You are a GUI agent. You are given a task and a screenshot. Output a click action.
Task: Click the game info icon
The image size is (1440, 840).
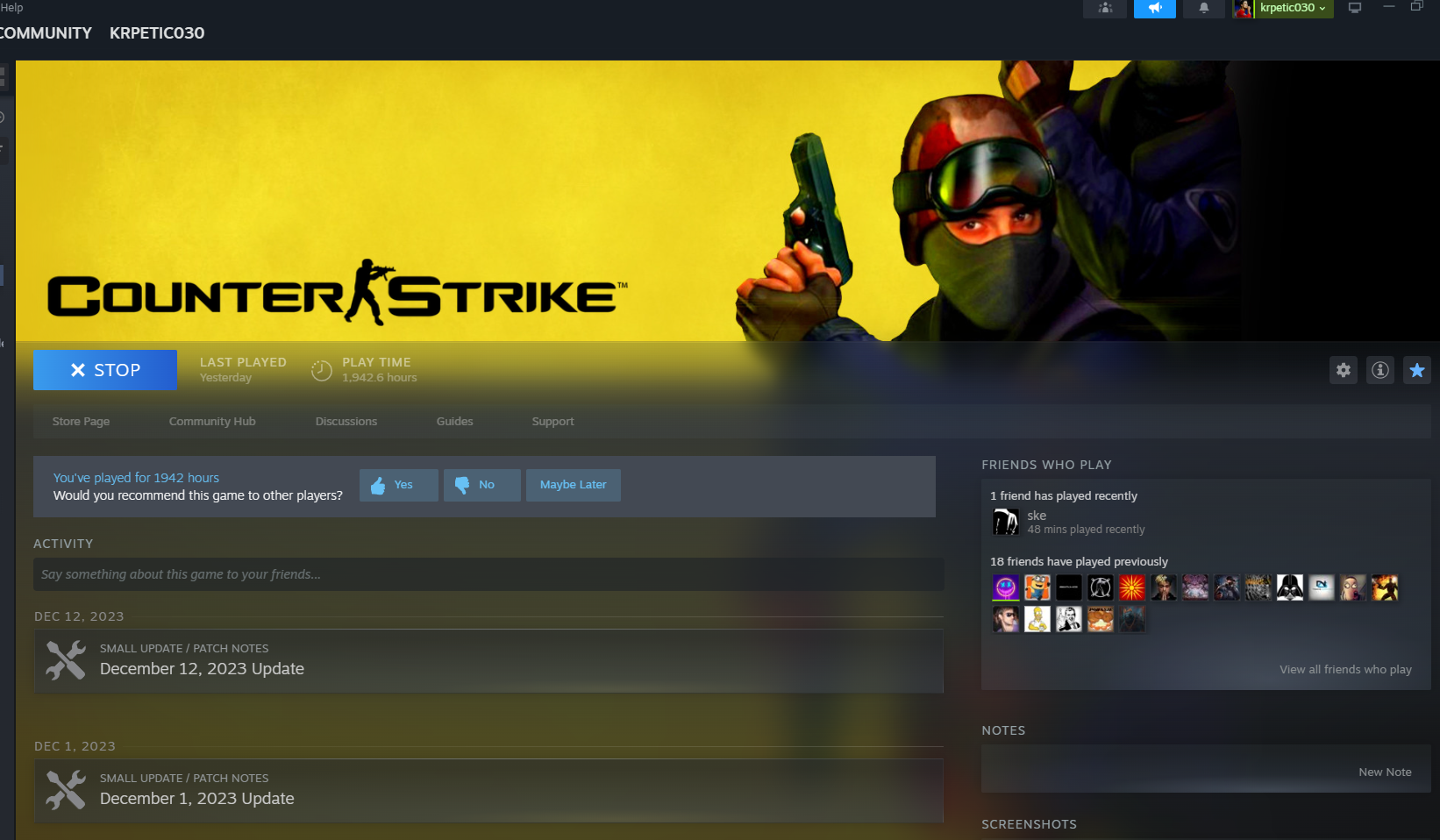tap(1379, 370)
